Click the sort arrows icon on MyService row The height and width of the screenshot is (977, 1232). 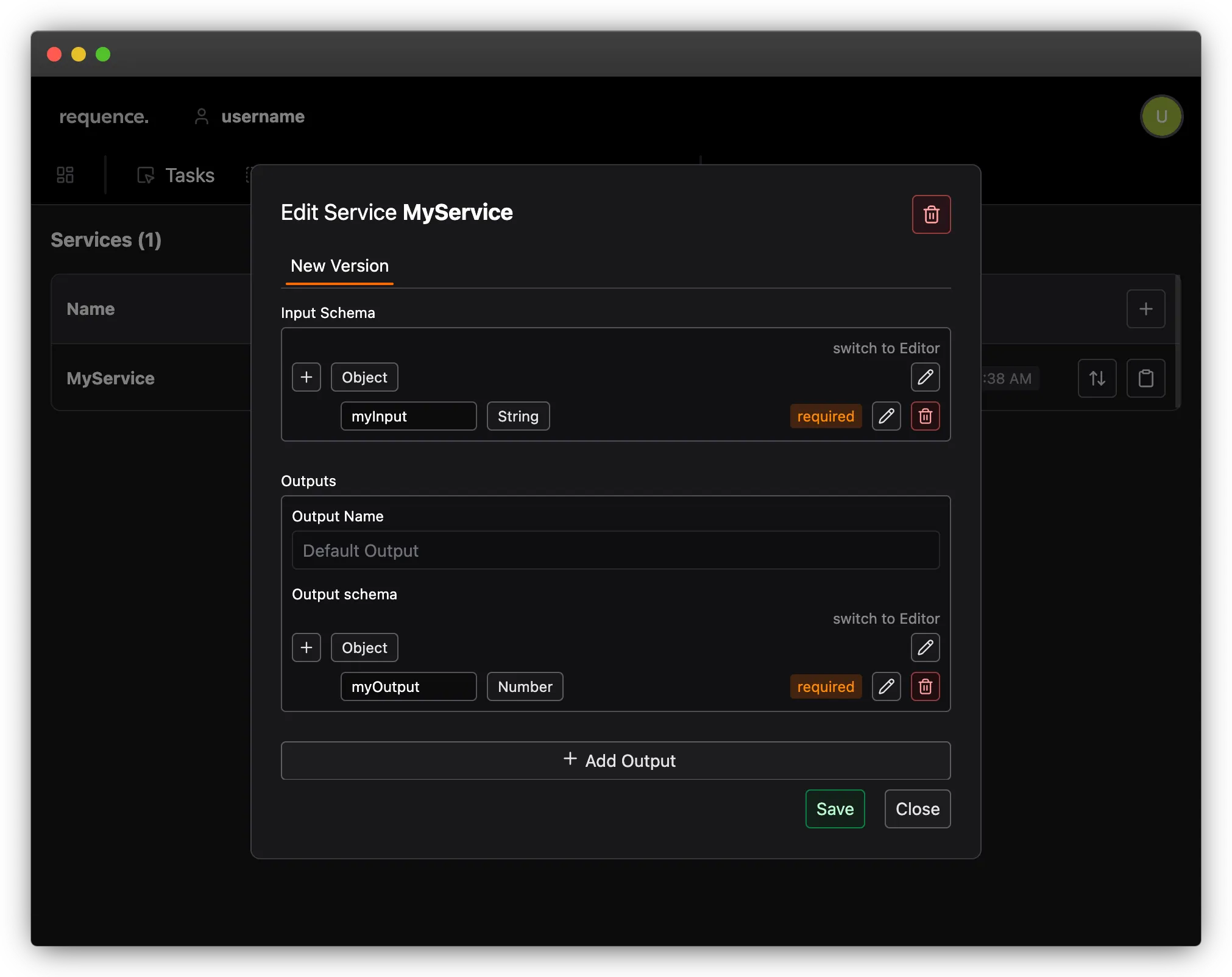coord(1097,378)
